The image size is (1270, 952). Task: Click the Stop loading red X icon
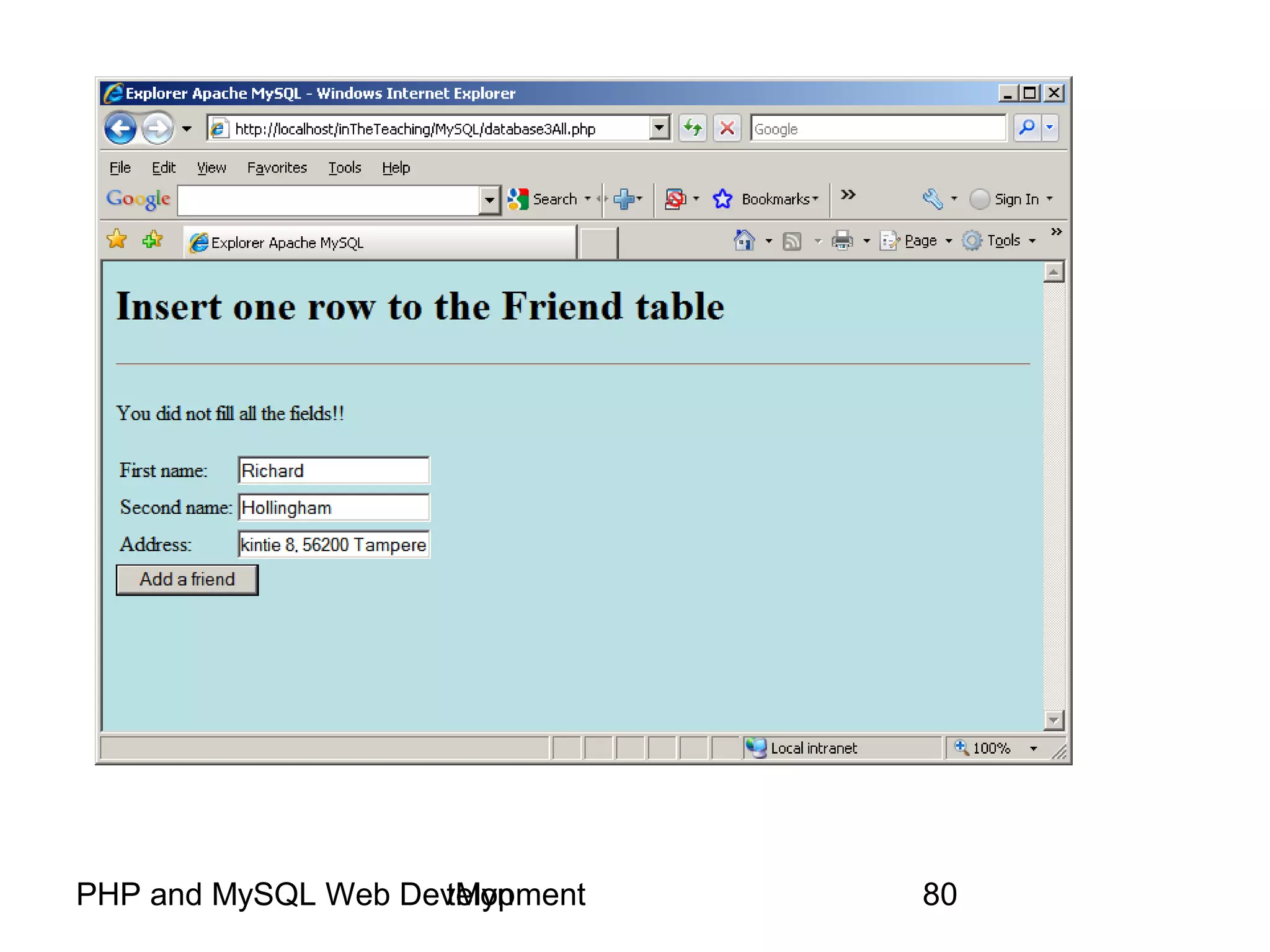click(x=727, y=128)
